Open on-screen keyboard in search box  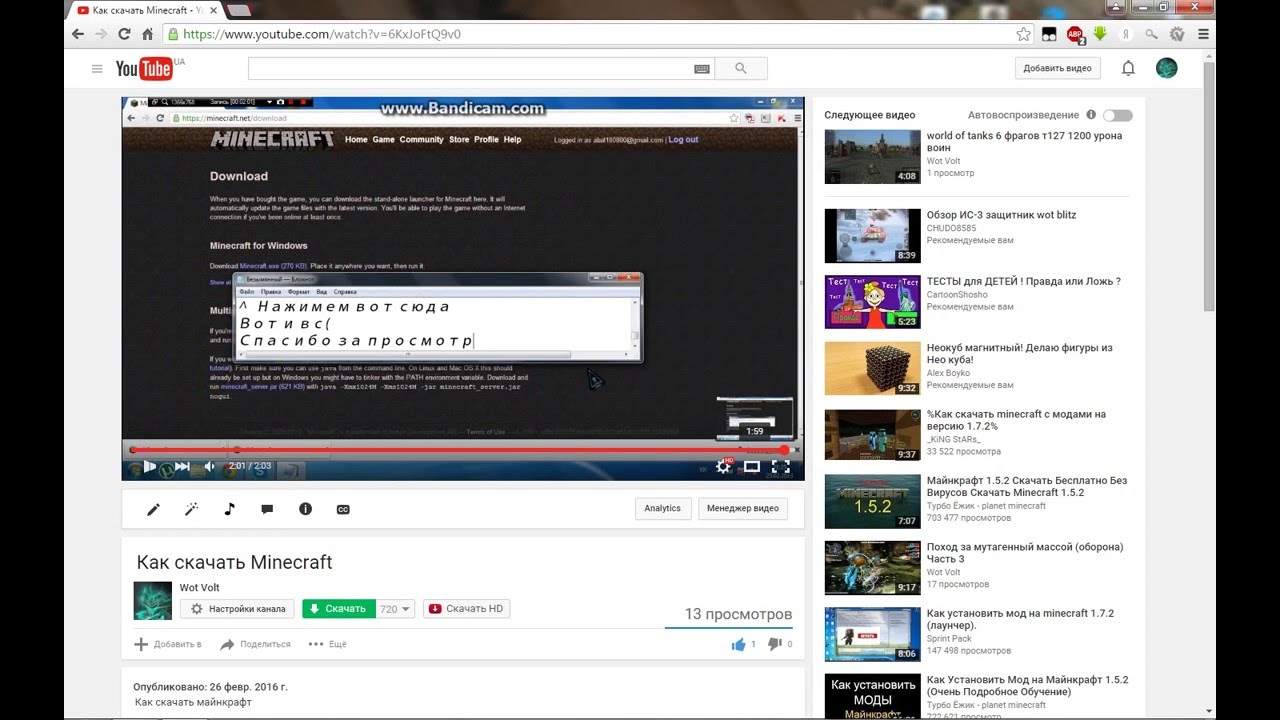coord(701,69)
